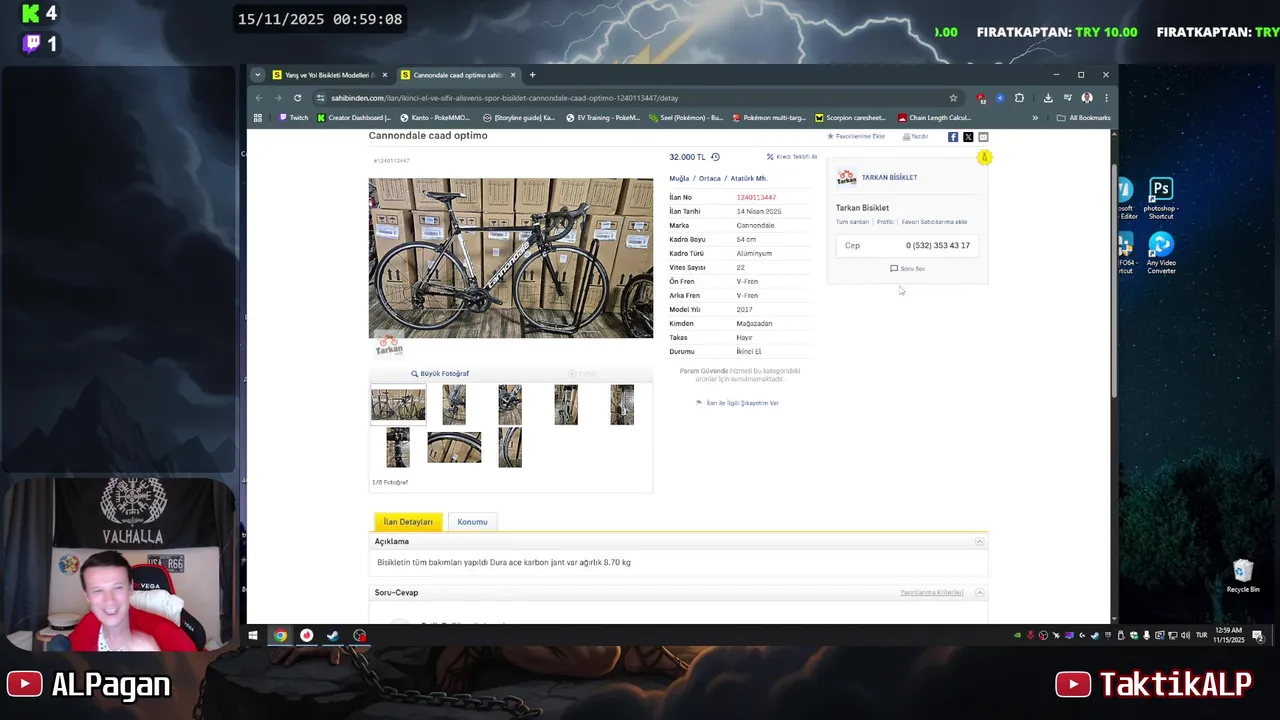Click Chrome icon in taskbar
Screen dimensions: 1280x720
pyautogui.click(x=280, y=635)
